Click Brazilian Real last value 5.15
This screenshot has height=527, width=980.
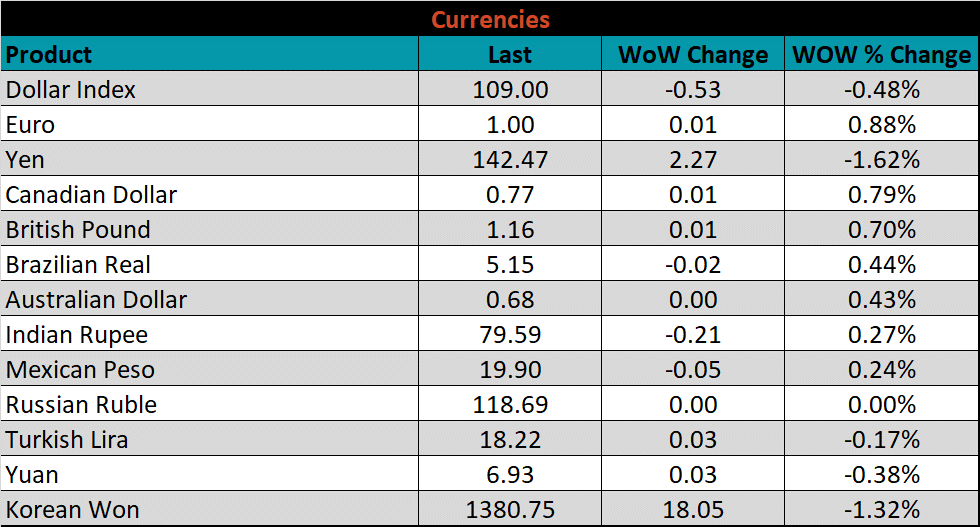point(510,265)
